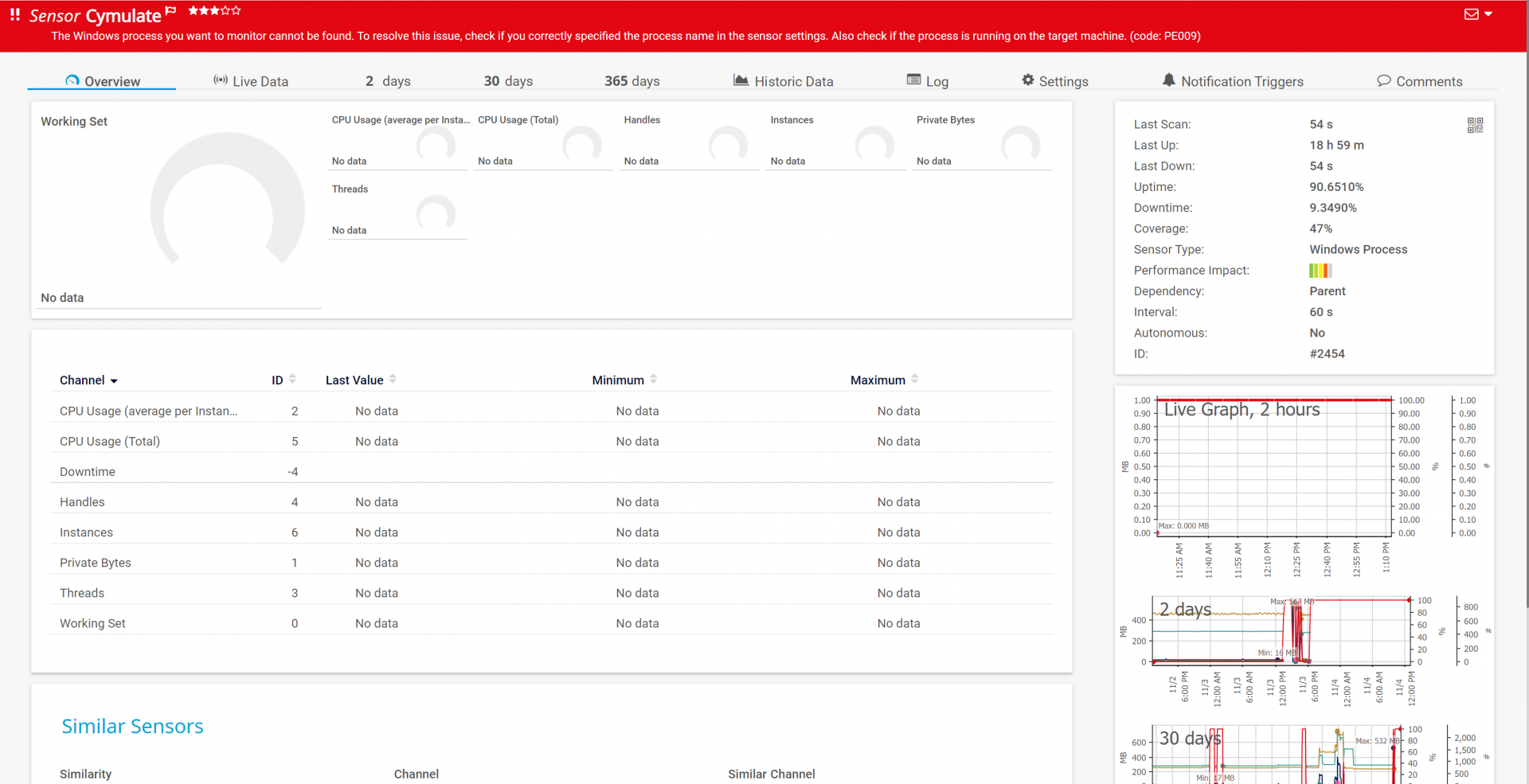
Task: Open the Log tab
Action: click(x=928, y=81)
